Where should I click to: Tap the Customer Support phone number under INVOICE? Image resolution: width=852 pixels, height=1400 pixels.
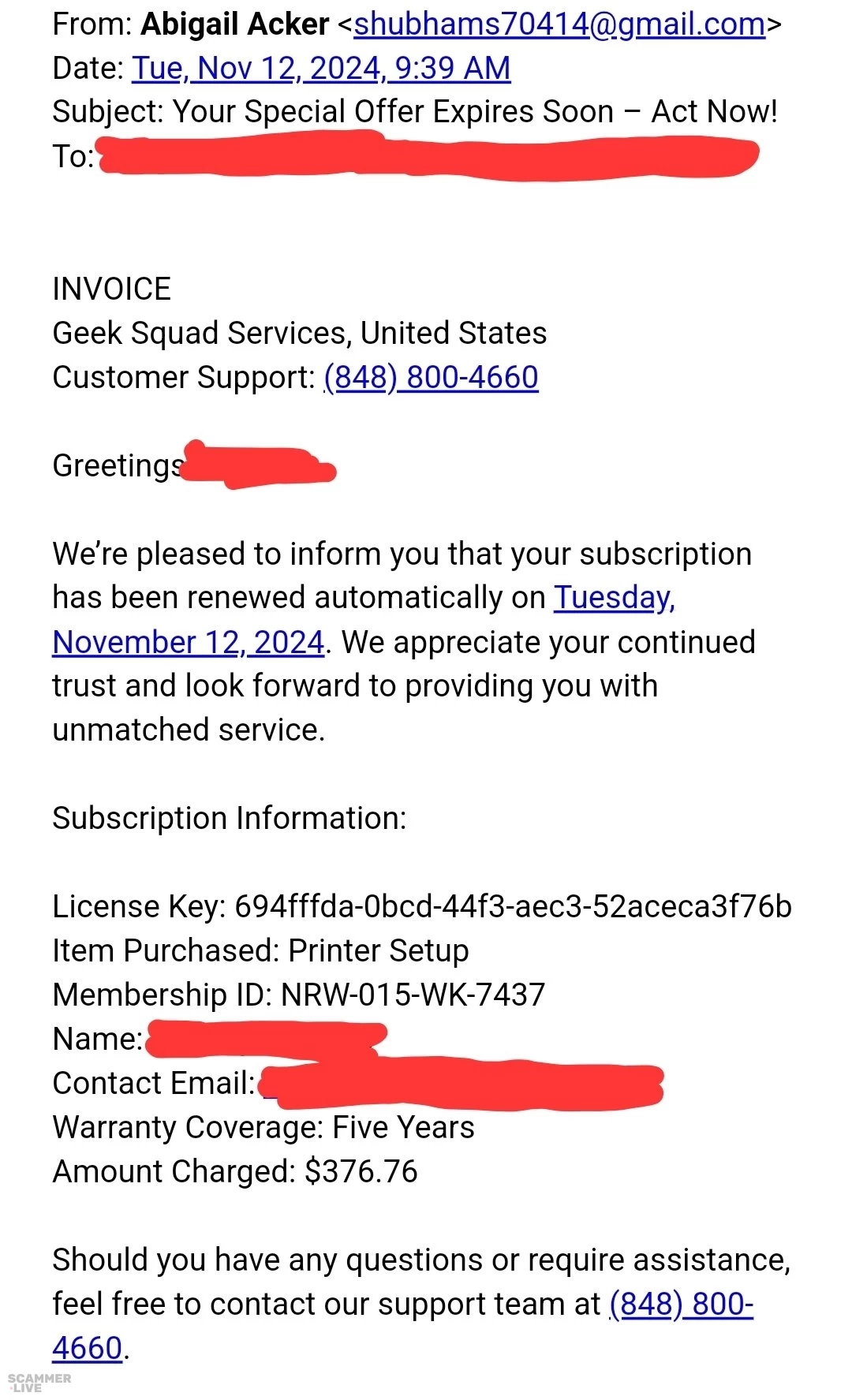pyautogui.click(x=431, y=378)
